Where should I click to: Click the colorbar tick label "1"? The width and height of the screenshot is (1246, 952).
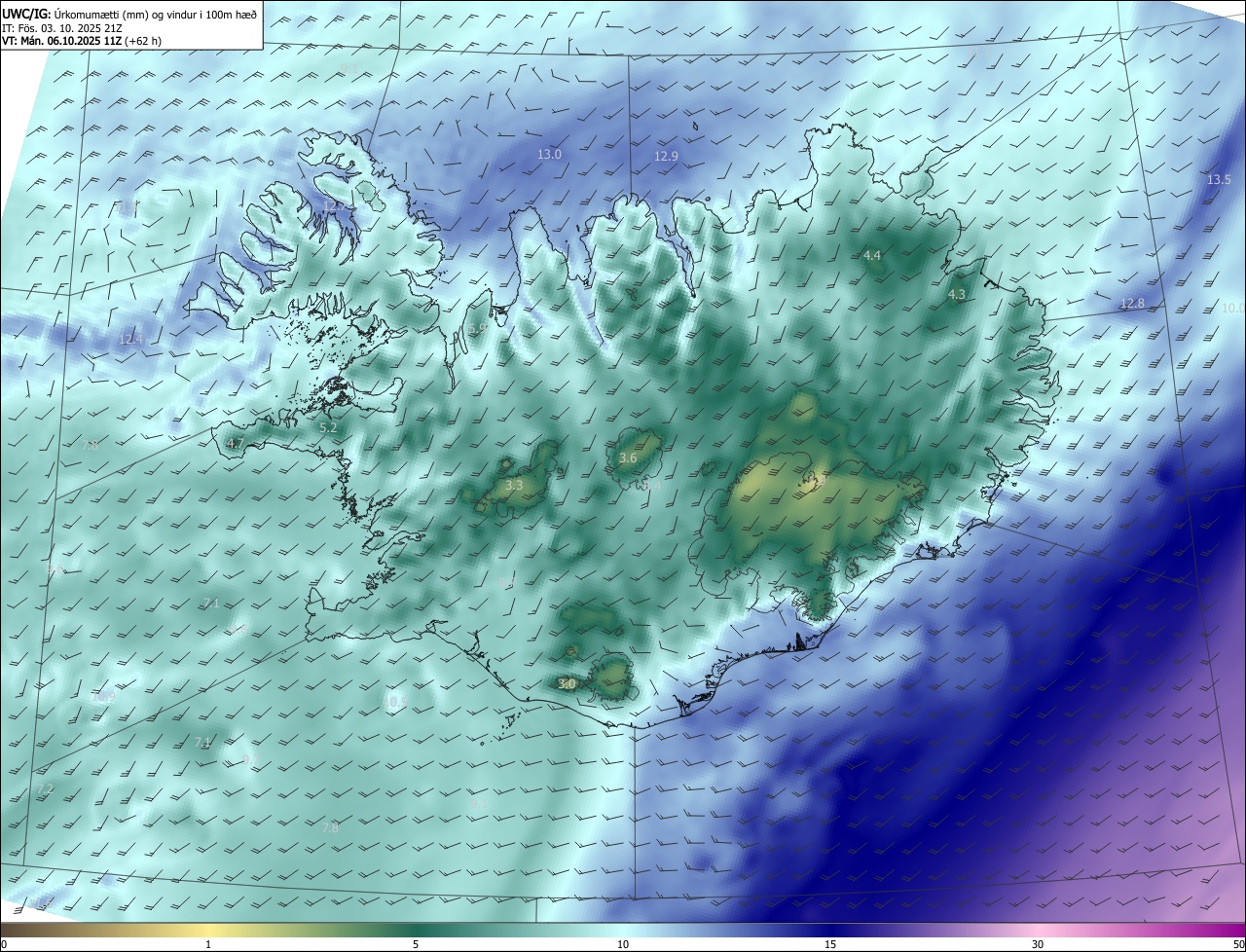(208, 944)
